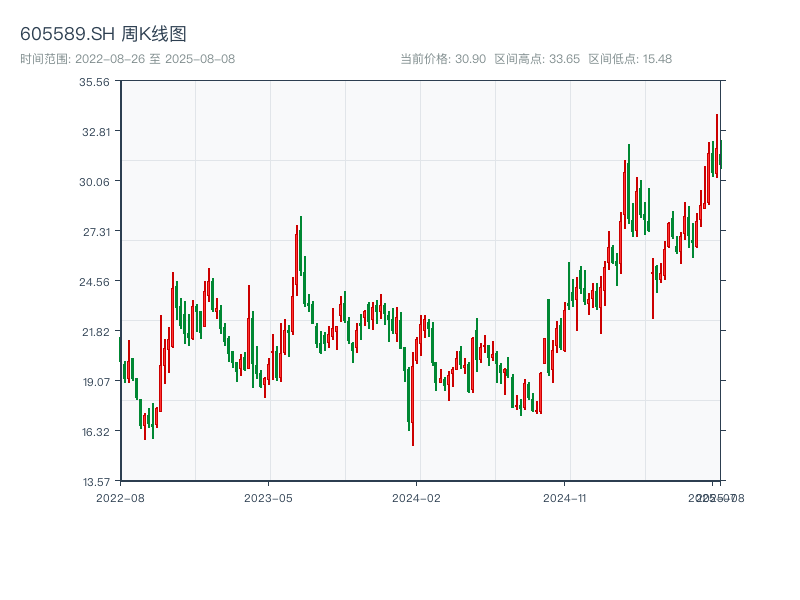This screenshot has height=600, width=800.
Task: Click the chart title 605589.SH 周K线图
Action: pos(103,34)
